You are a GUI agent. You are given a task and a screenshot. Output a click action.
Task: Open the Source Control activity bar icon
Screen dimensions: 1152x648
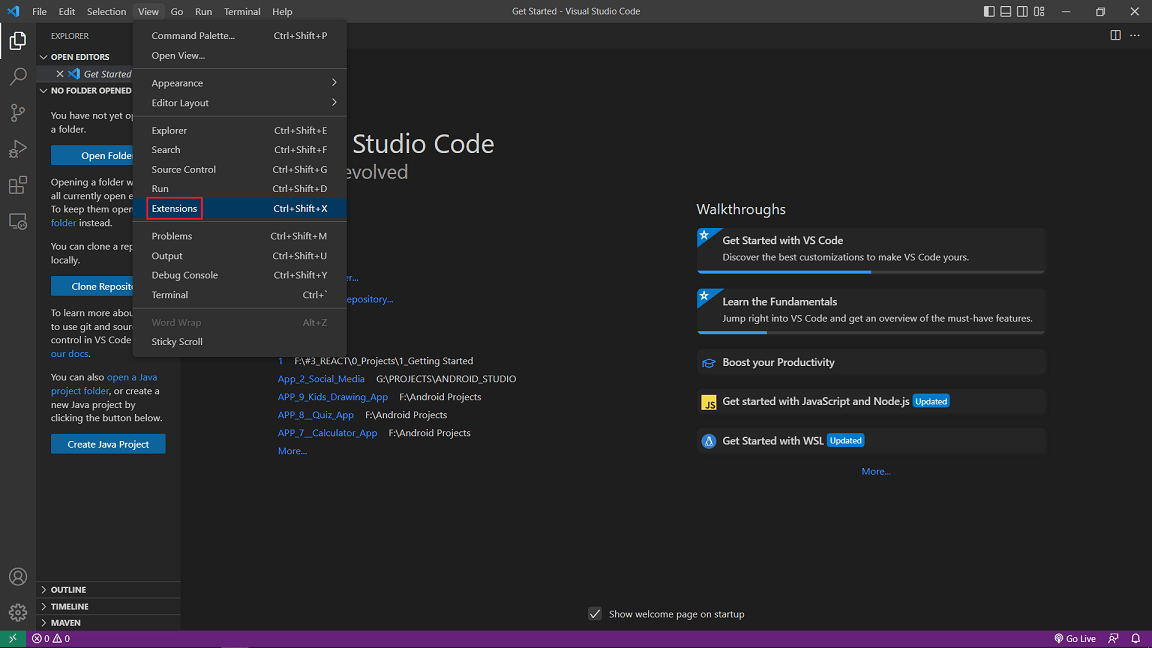pos(18,112)
